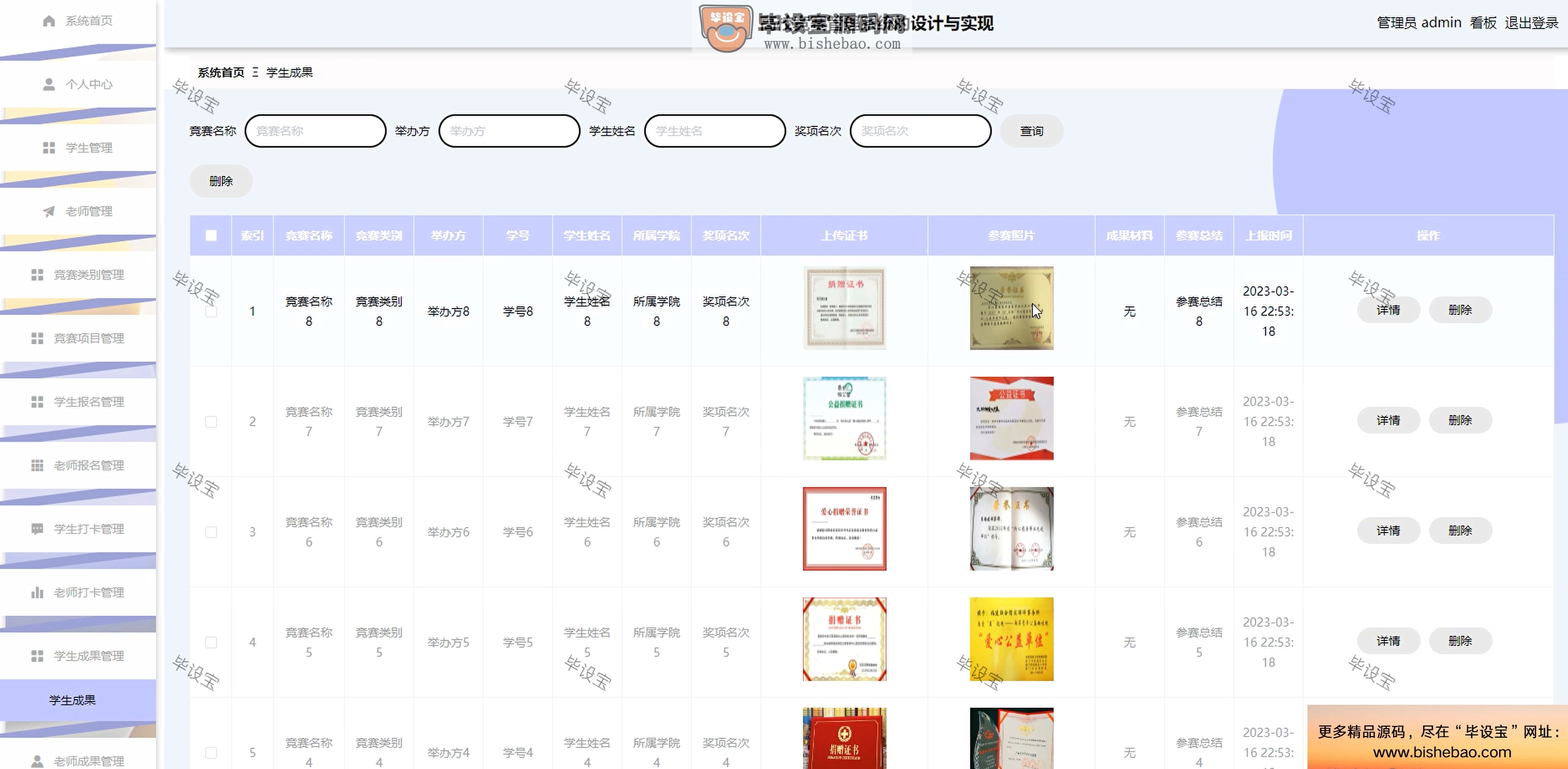
Task: Click the person icon beside 个人中心
Action: click(49, 84)
